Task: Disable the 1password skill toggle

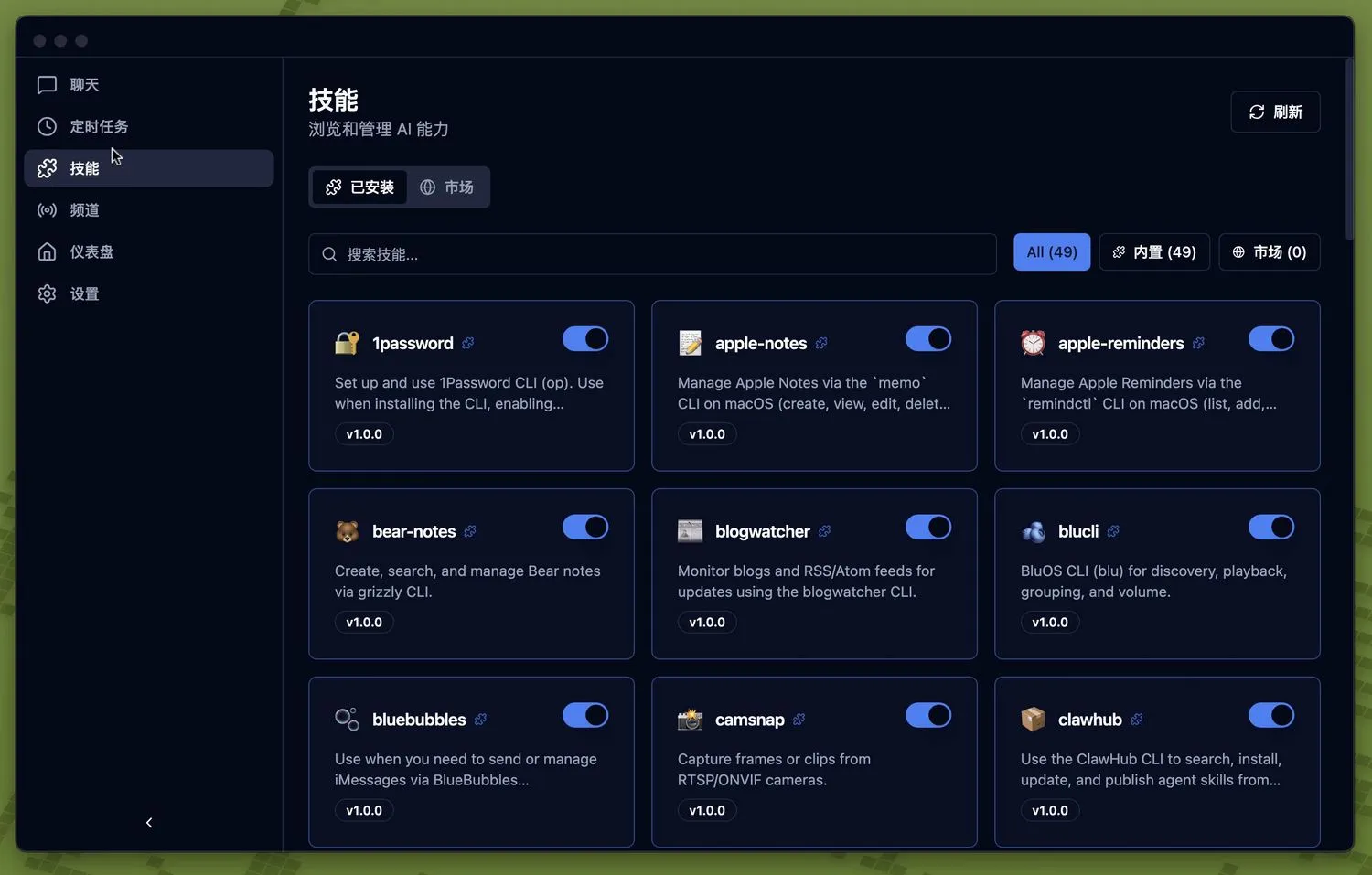Action: [585, 339]
